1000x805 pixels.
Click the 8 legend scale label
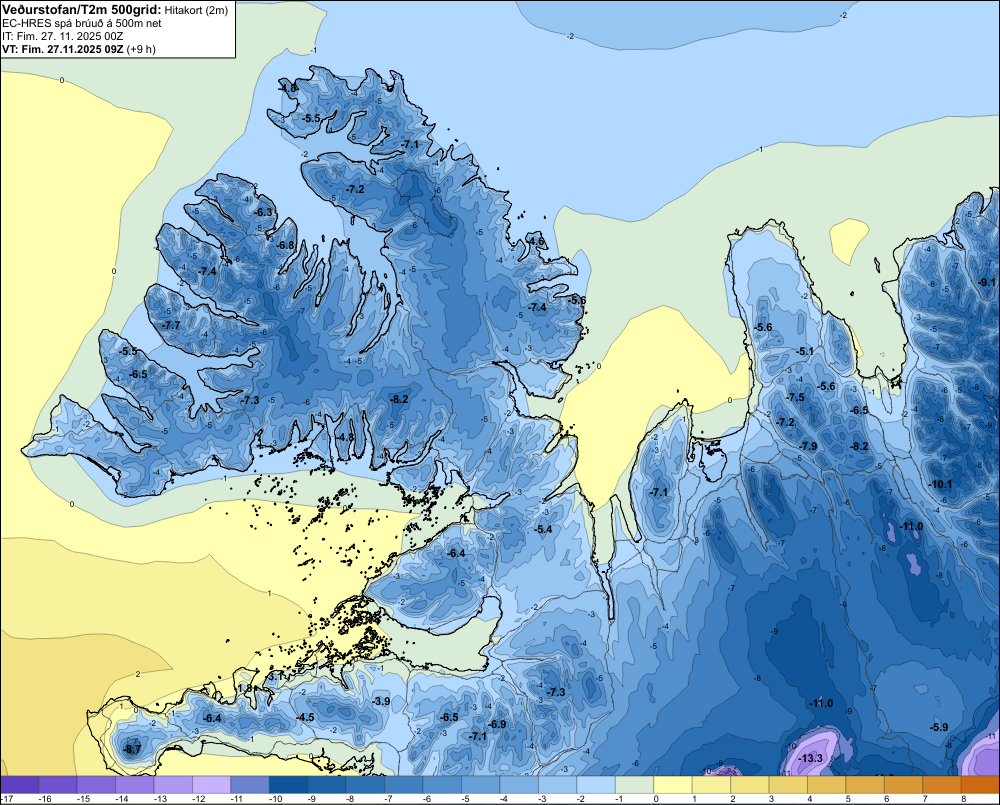click(x=963, y=799)
